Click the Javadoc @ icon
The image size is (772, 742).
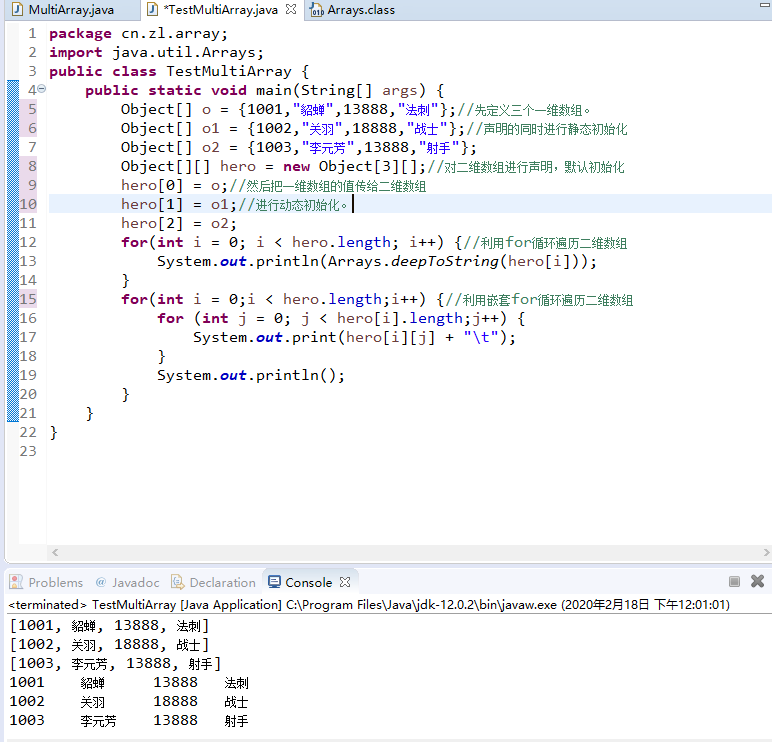coord(101,582)
